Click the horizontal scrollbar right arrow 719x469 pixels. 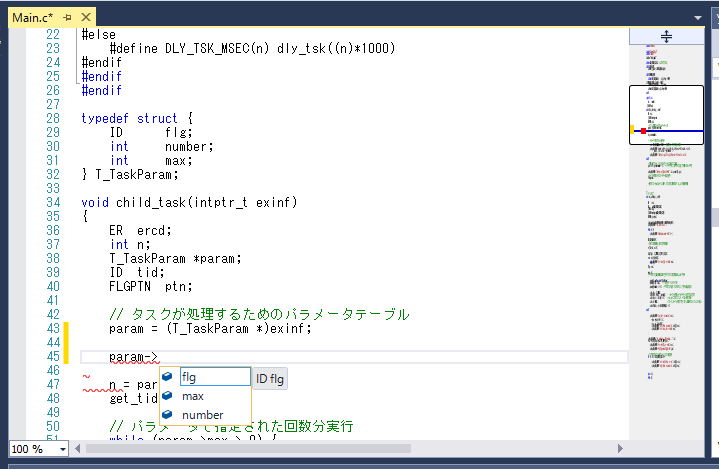coord(621,449)
